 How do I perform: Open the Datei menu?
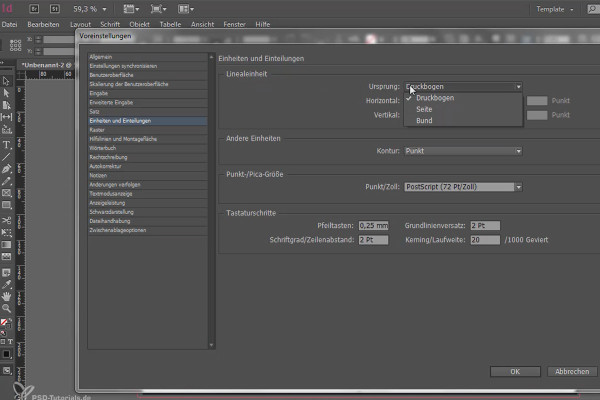10,24
